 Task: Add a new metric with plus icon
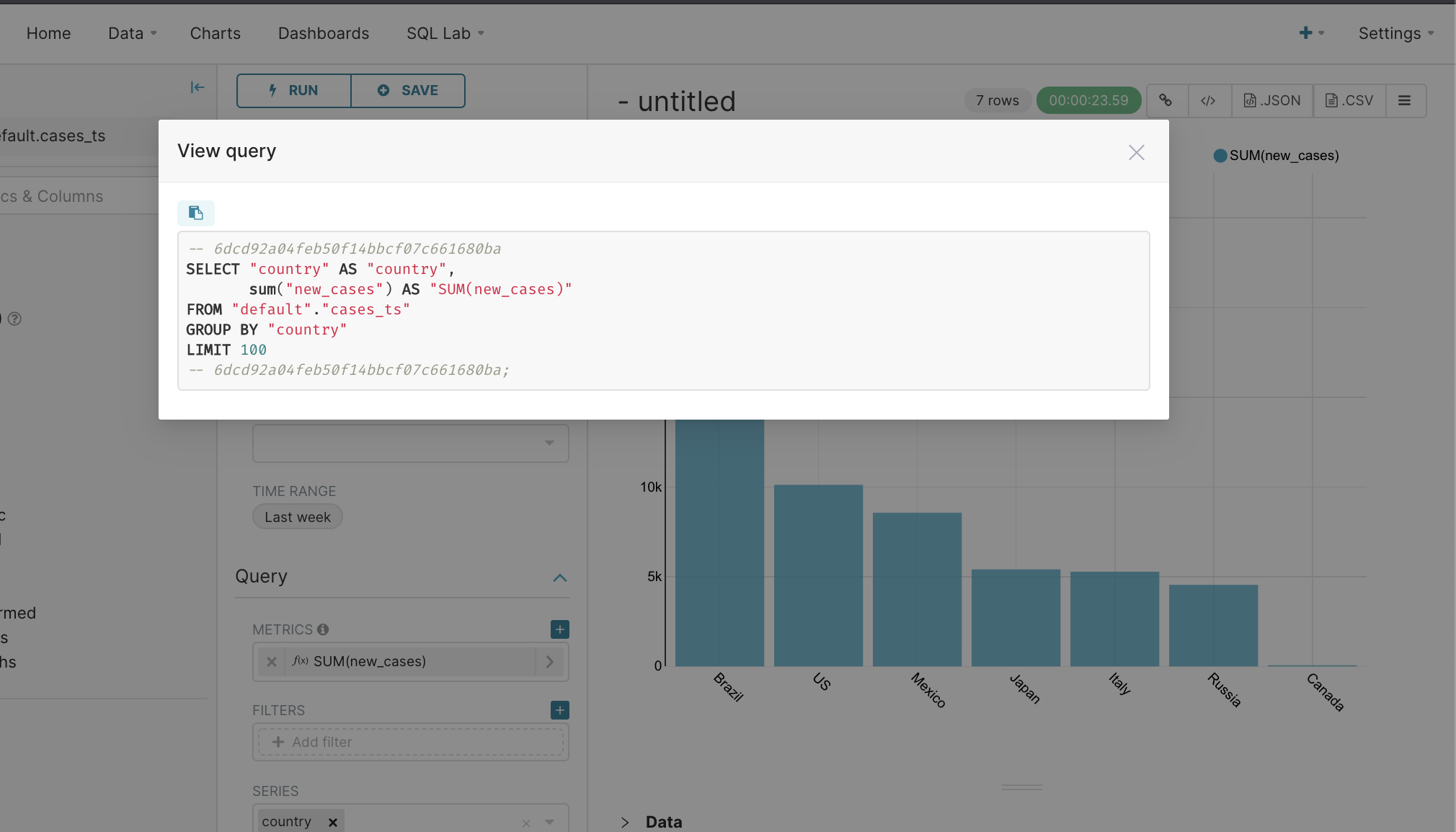[x=559, y=629]
